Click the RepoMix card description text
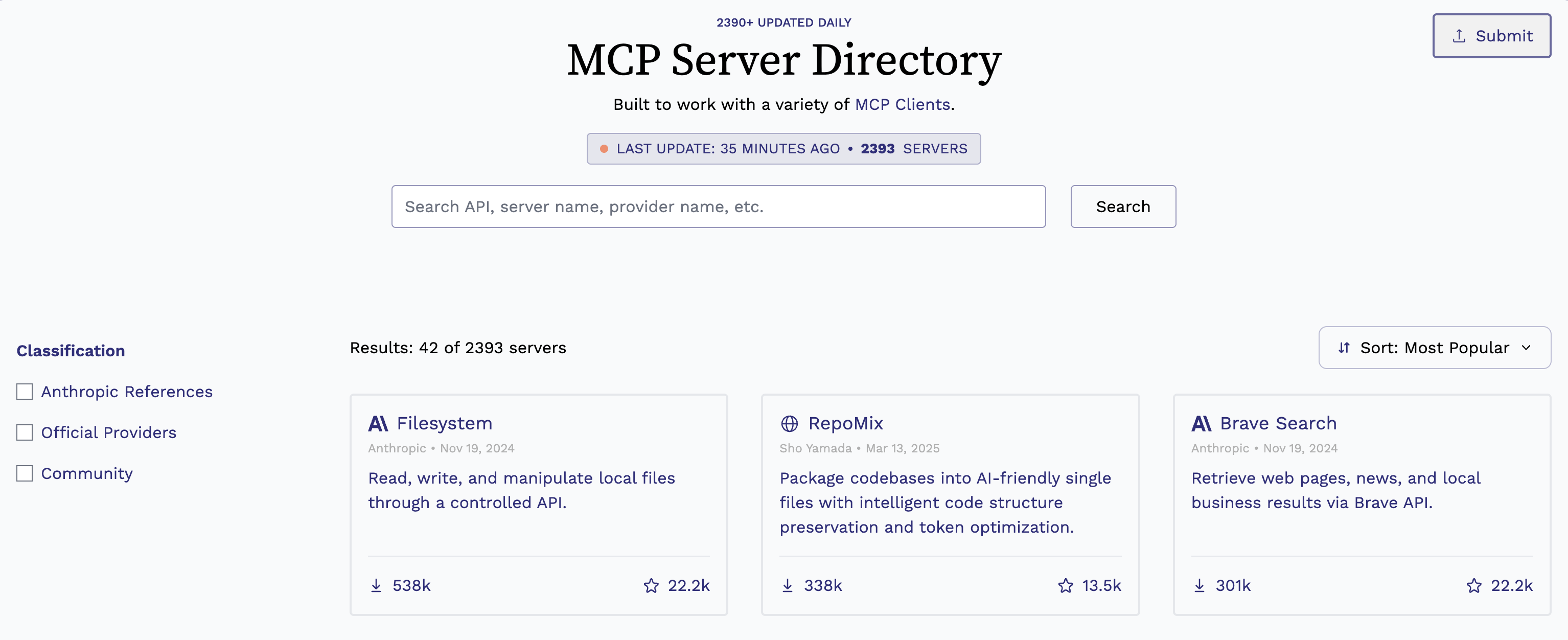 point(946,502)
